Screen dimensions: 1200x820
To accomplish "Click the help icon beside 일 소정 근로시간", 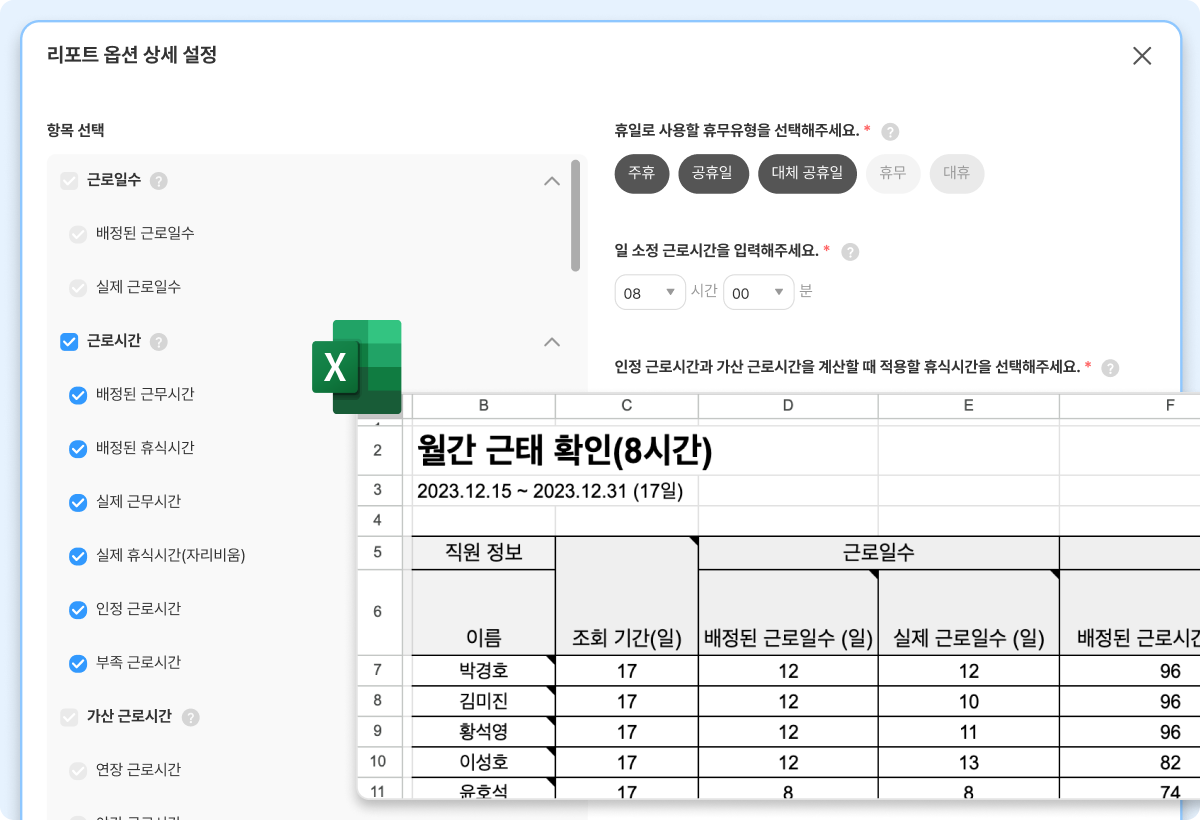I will [850, 251].
